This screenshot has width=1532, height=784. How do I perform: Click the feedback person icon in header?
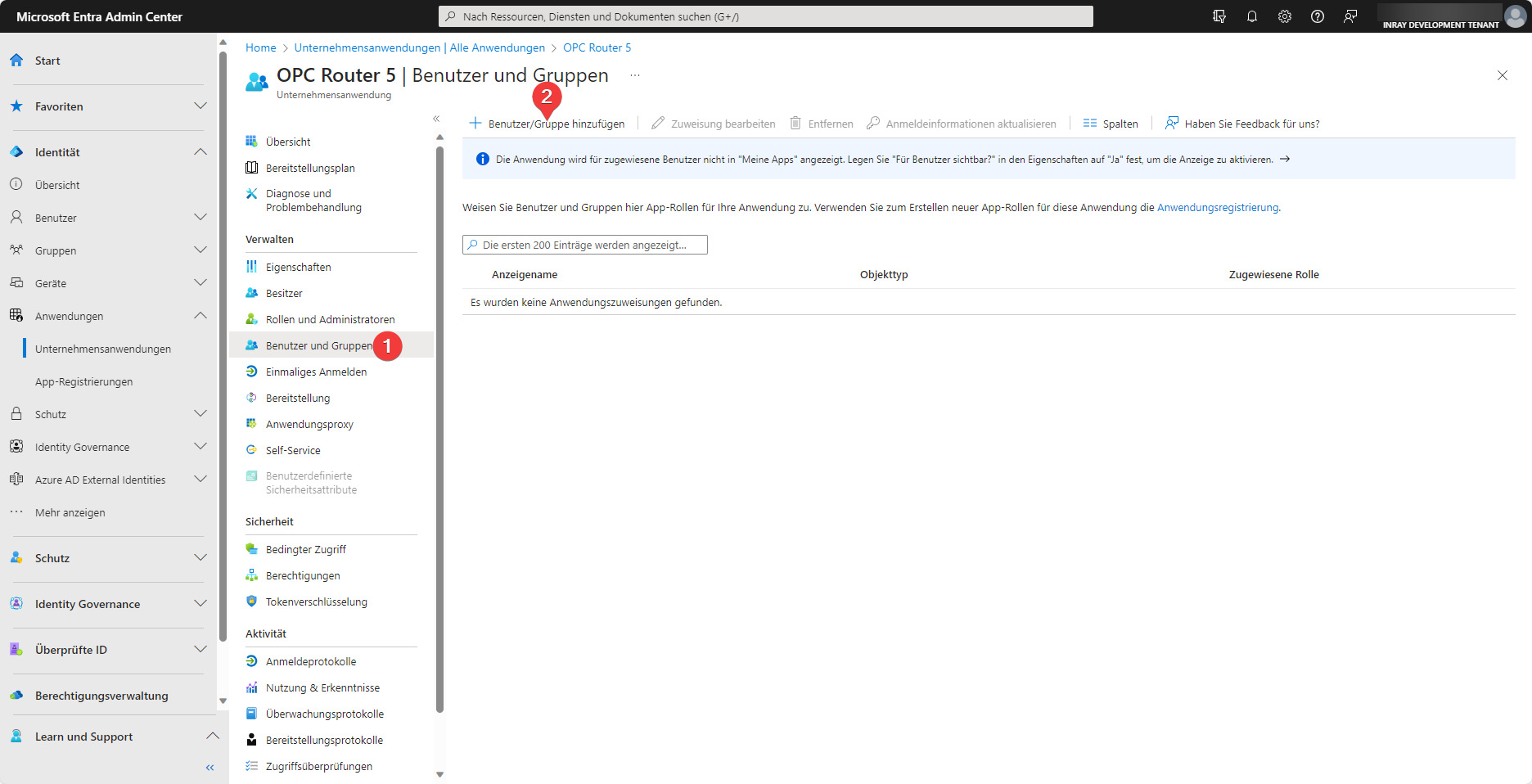[x=1350, y=16]
